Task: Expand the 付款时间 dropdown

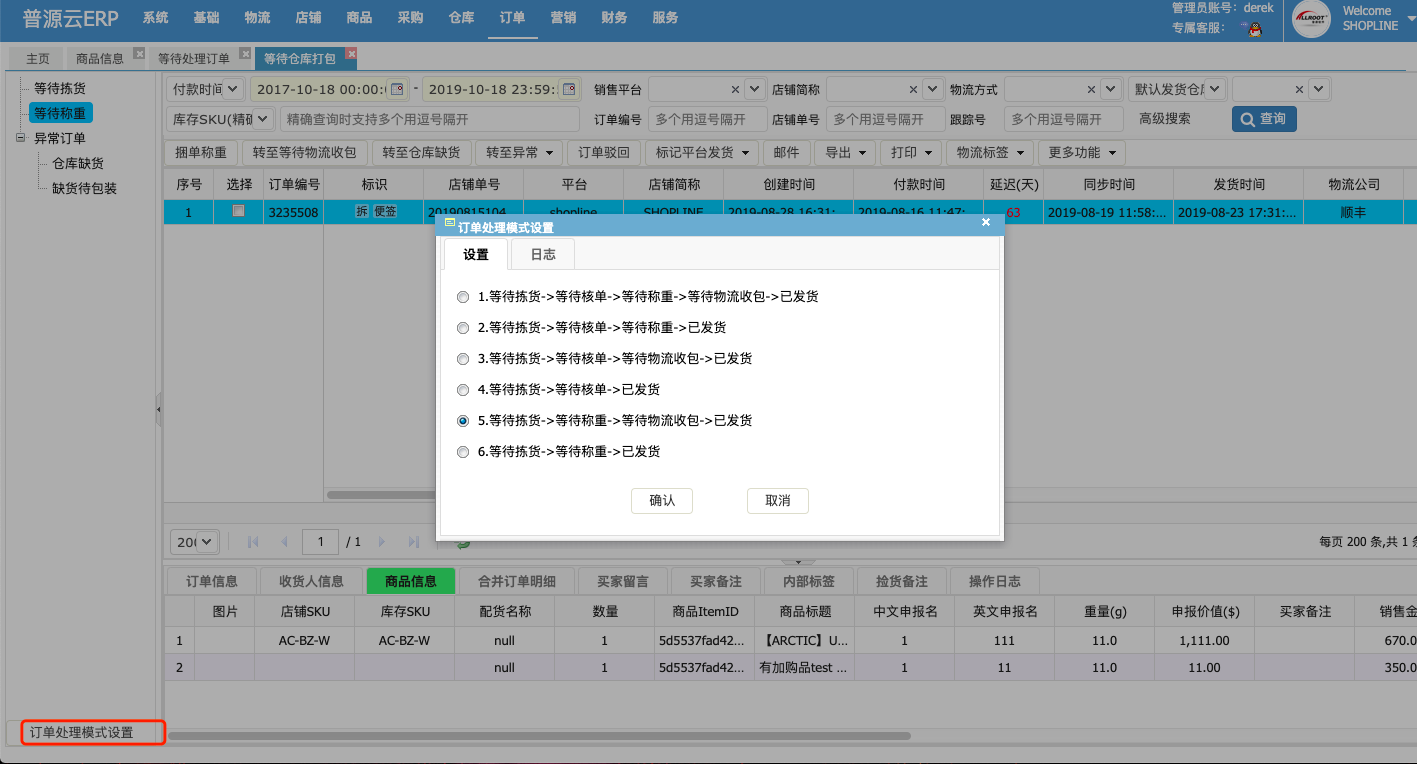Action: [233, 89]
